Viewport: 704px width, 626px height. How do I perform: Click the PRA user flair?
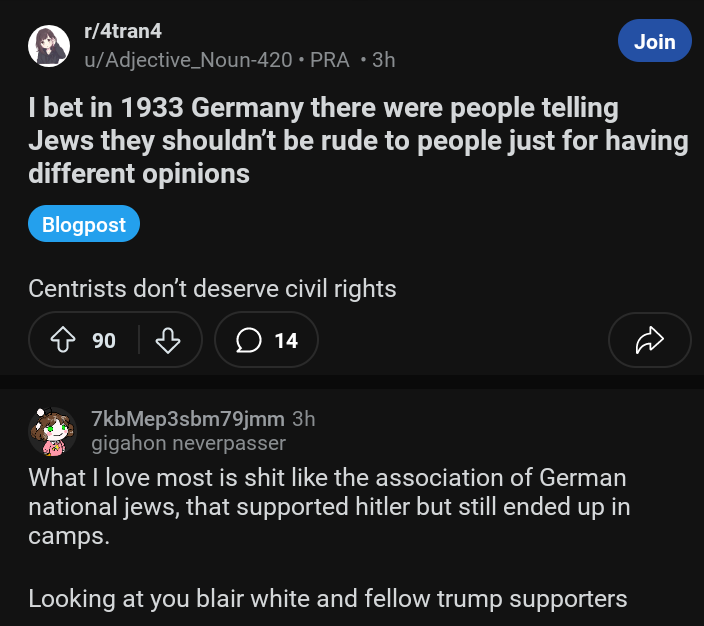tap(330, 60)
